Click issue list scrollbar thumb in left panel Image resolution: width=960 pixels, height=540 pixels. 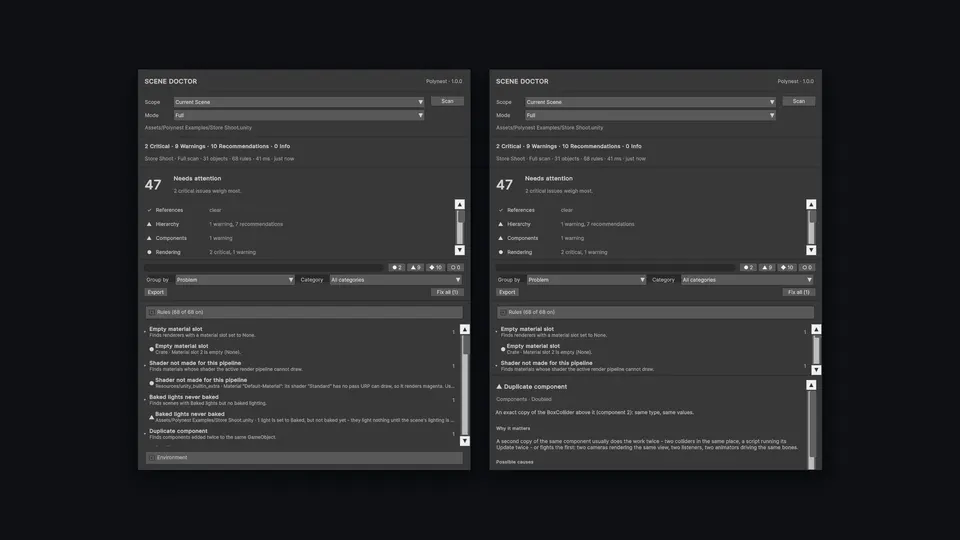click(x=465, y=344)
